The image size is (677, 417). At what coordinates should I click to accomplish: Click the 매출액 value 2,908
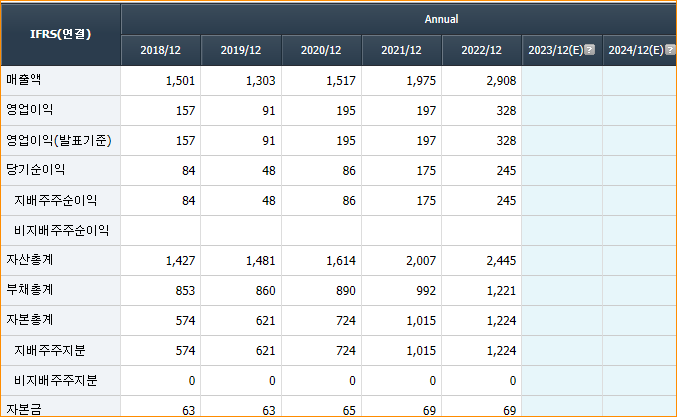click(501, 81)
